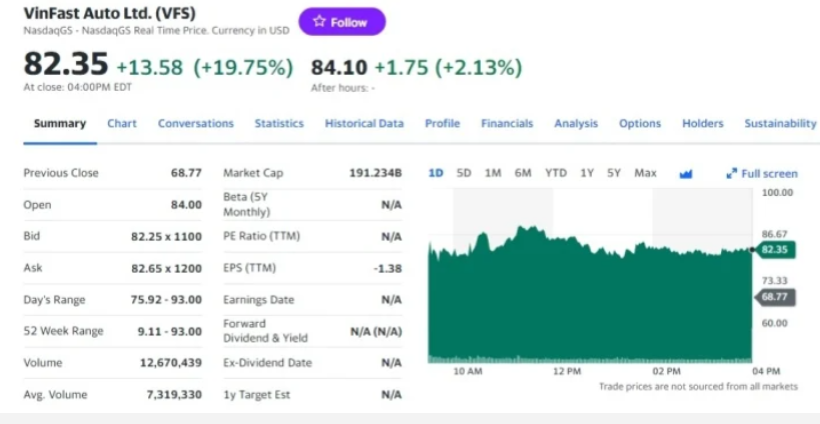Switch chart to 5Y range
This screenshot has width=820, height=424.
614,173
